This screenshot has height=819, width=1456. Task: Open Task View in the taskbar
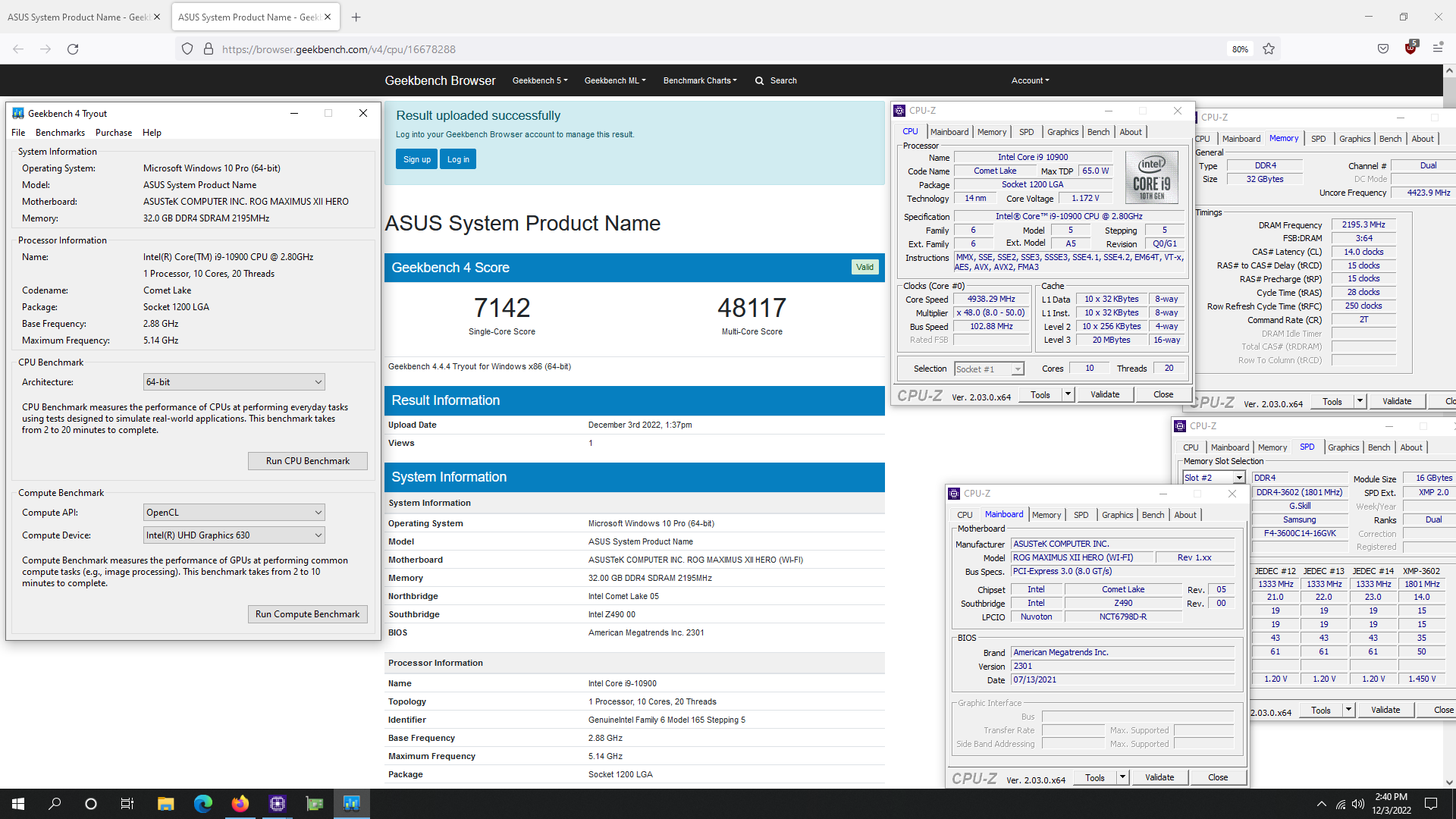(127, 804)
